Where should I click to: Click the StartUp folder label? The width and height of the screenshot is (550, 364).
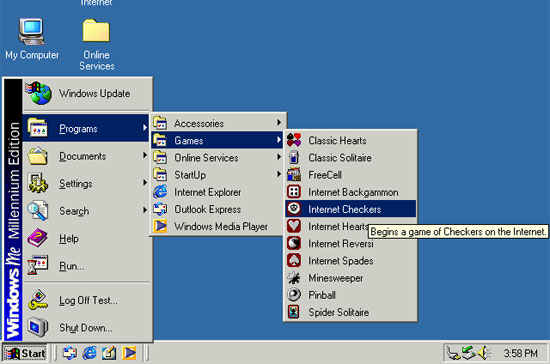click(x=190, y=175)
